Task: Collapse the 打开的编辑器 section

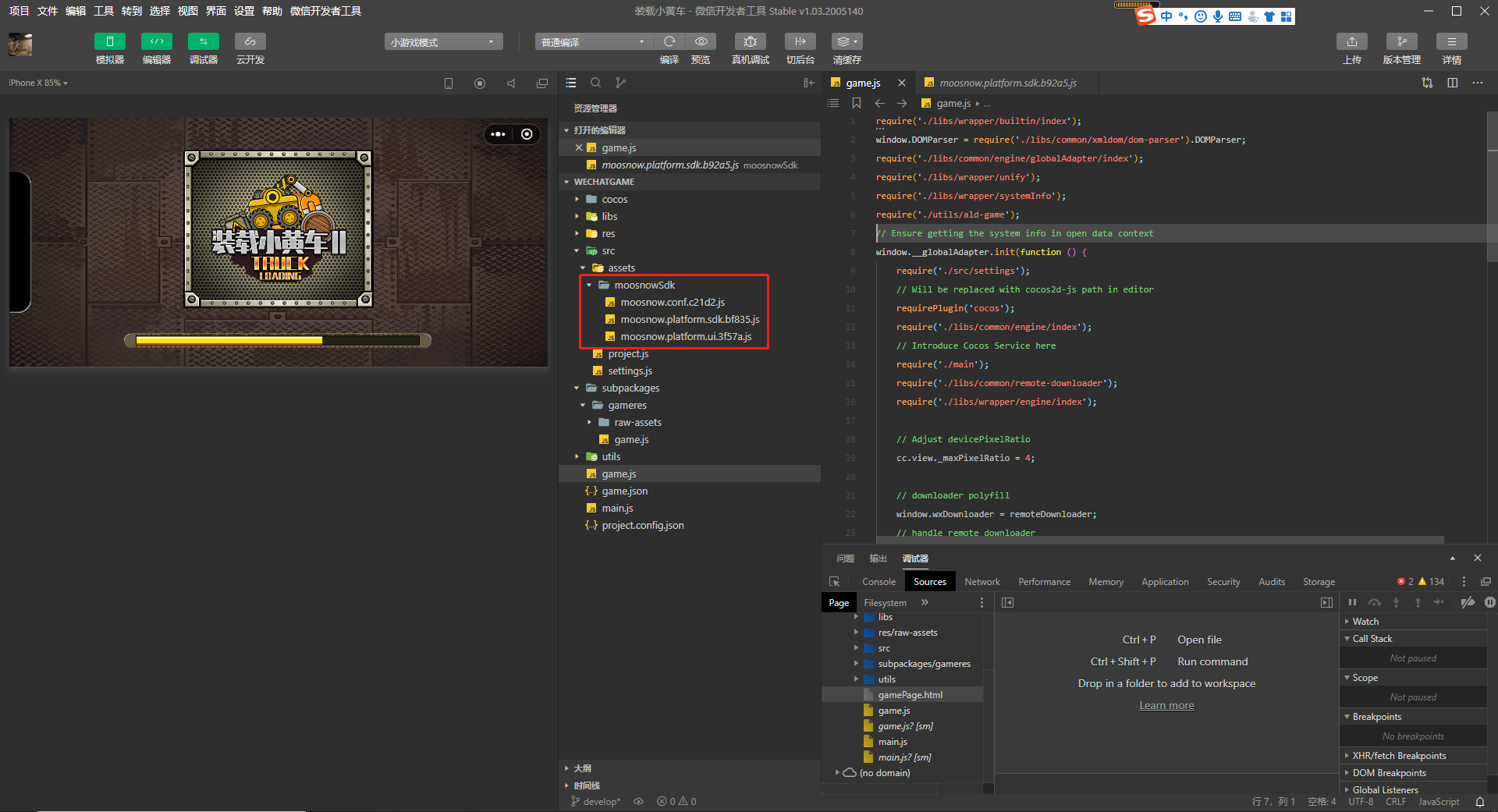Action: pyautogui.click(x=690, y=130)
